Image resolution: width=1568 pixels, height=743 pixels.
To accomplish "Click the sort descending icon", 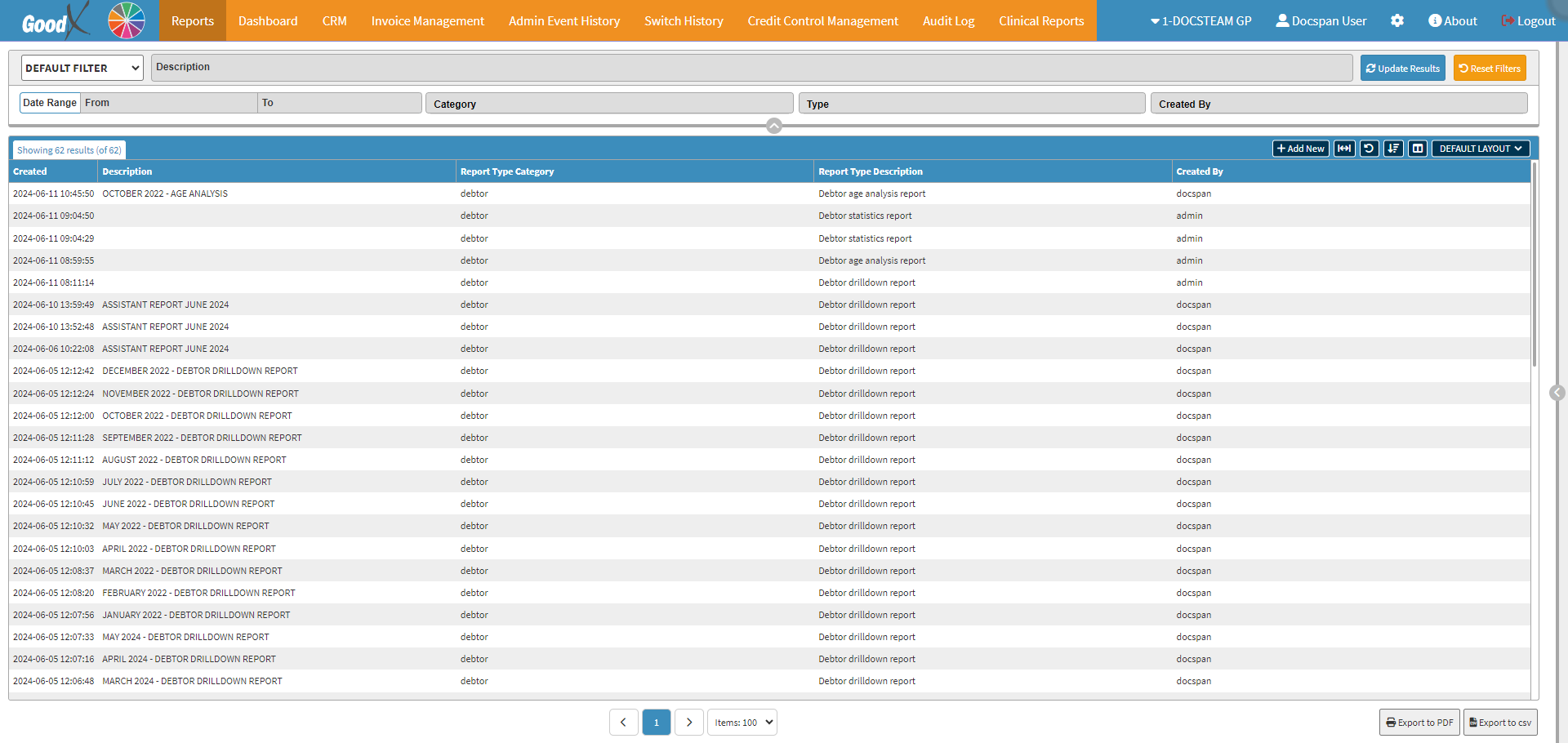I will click(x=1393, y=149).
